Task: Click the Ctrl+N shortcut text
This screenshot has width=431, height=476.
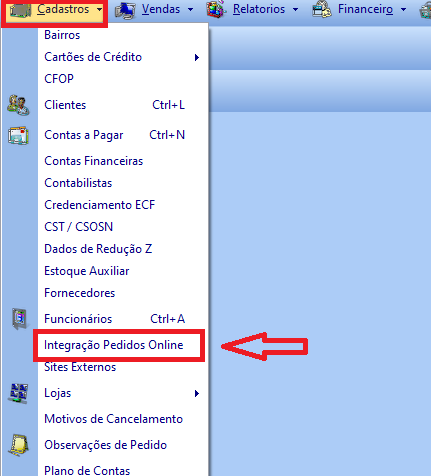Action: [167, 135]
